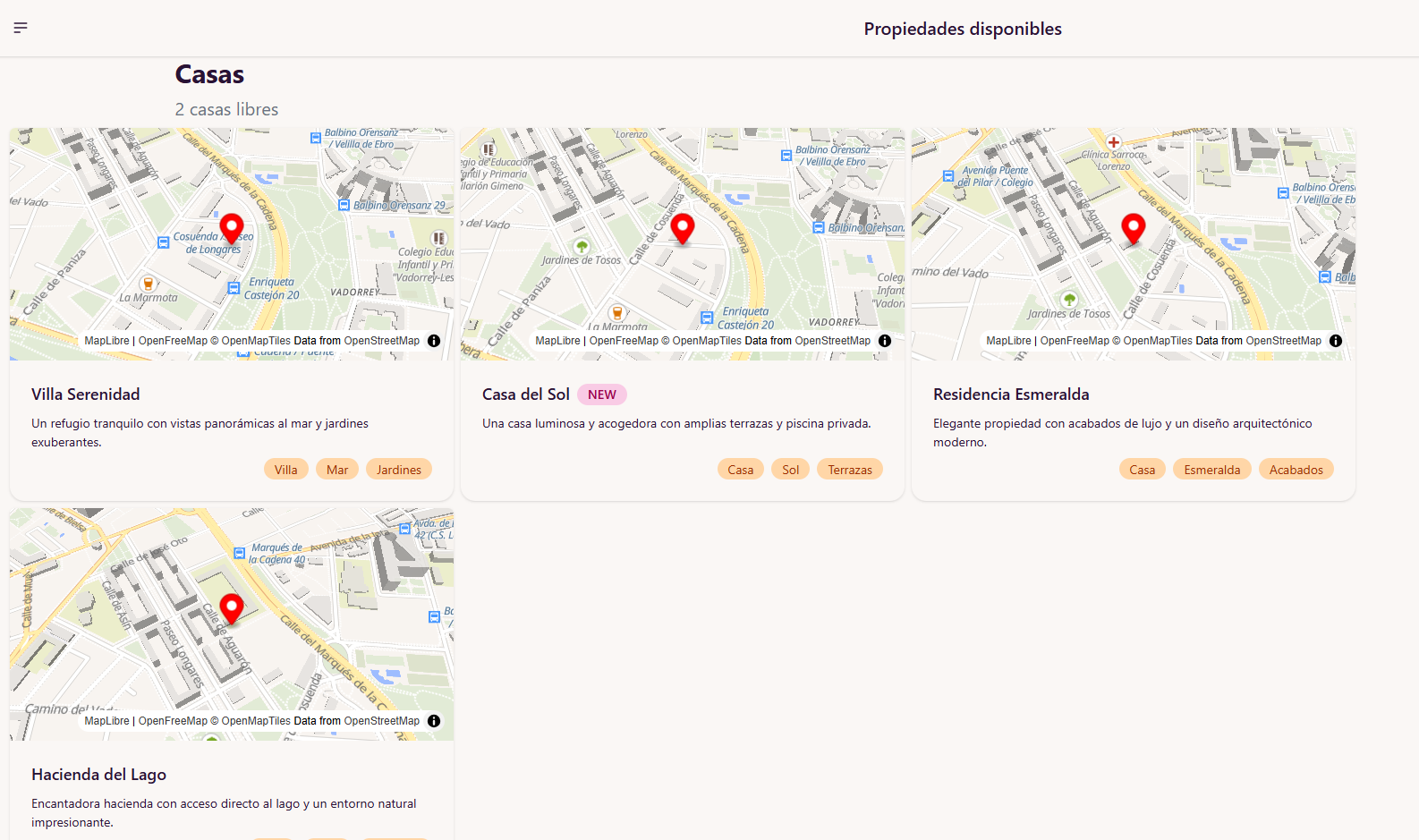This screenshot has width=1419, height=840.
Task: Click the Acabados tag
Action: 1296,470
